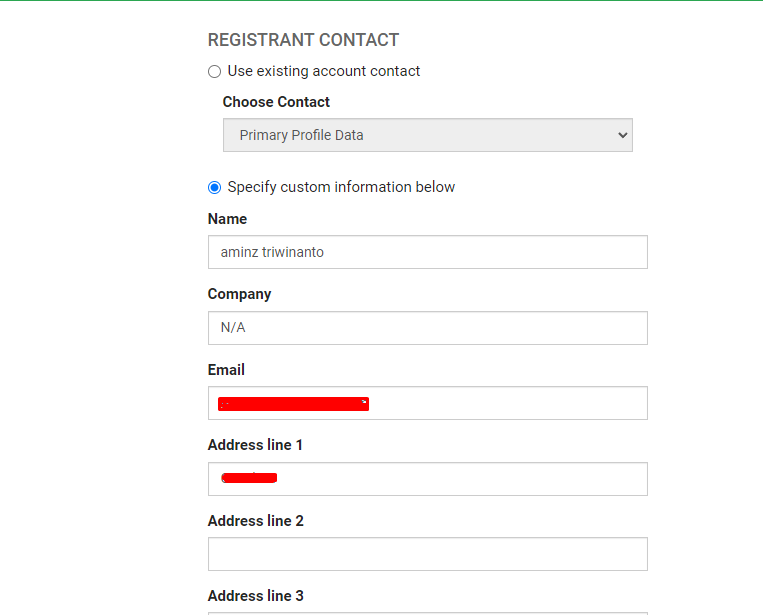The width and height of the screenshot is (763, 615).
Task: Click the Specify custom information below label text
Action: [x=341, y=187]
